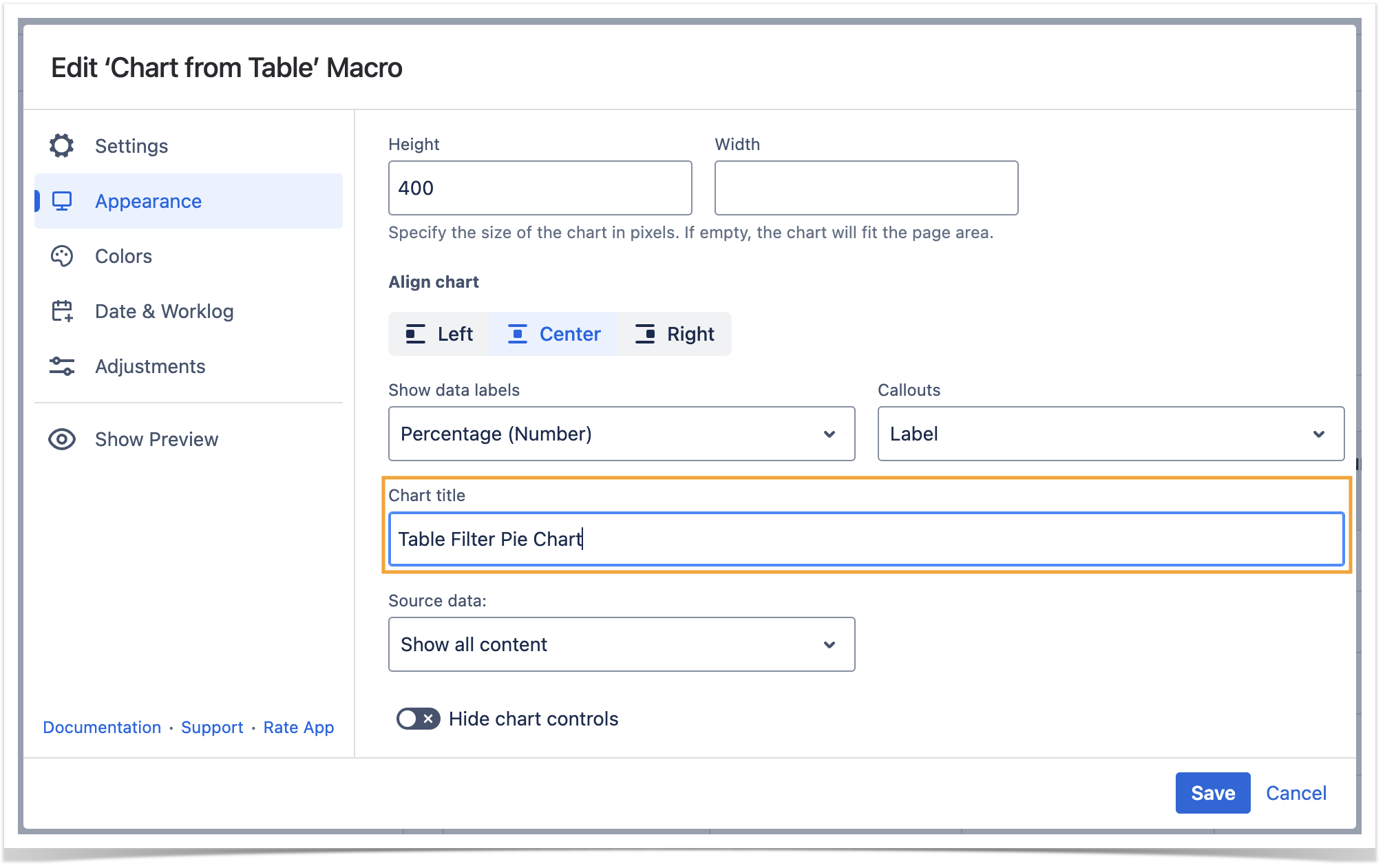Switch to the Colors section
Image resolution: width=1385 pixels, height=868 pixels.
[124, 256]
